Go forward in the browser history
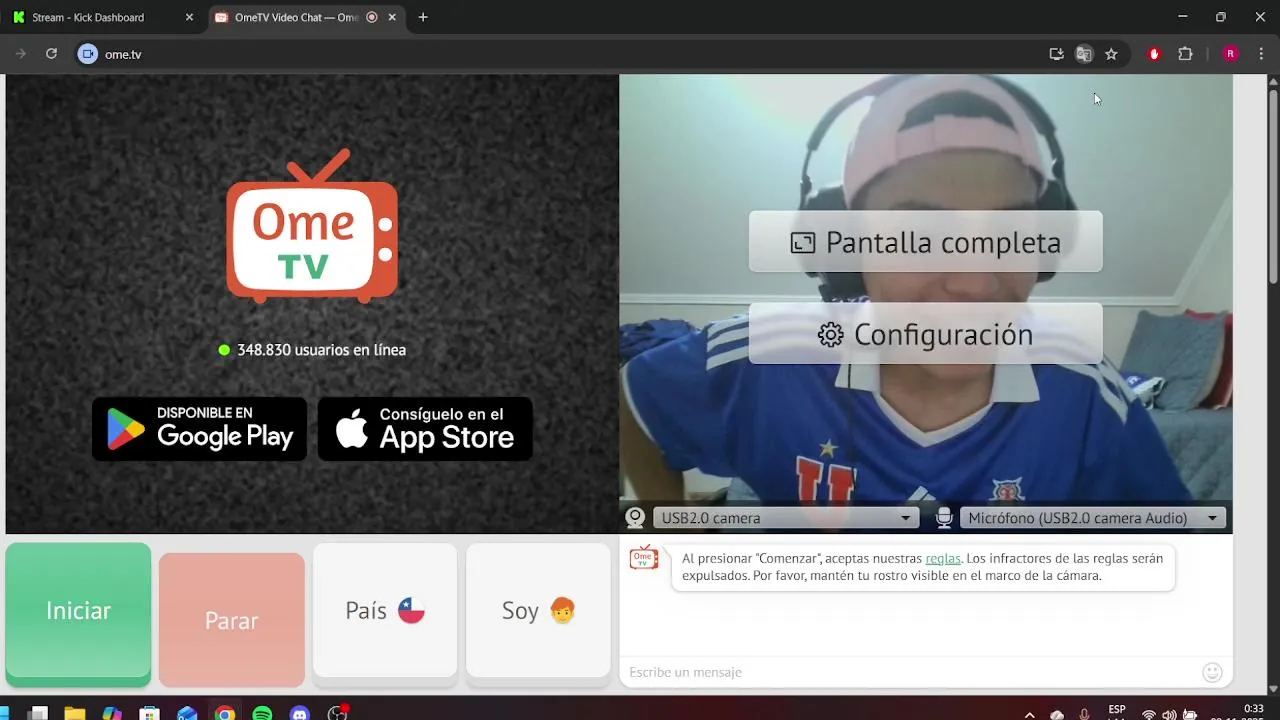 point(20,54)
